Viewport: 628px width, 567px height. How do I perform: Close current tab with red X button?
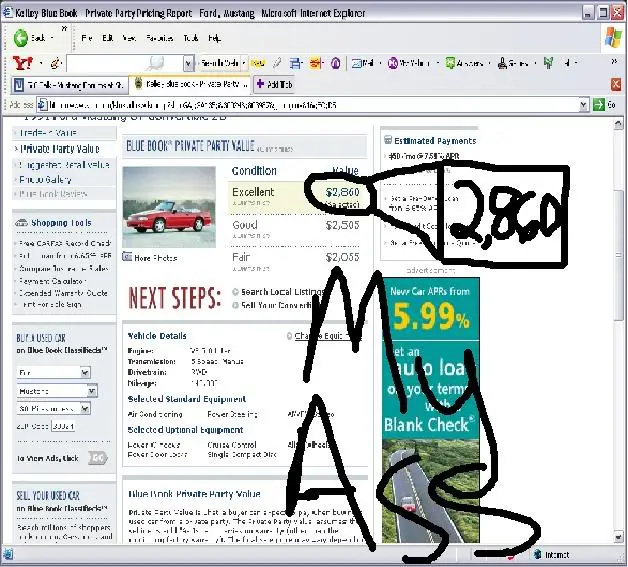pos(616,84)
